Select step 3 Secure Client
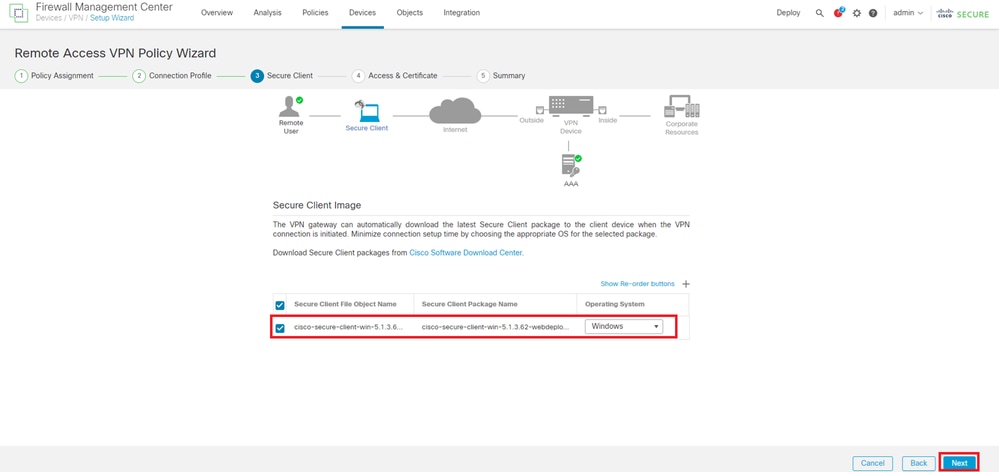 point(282,76)
